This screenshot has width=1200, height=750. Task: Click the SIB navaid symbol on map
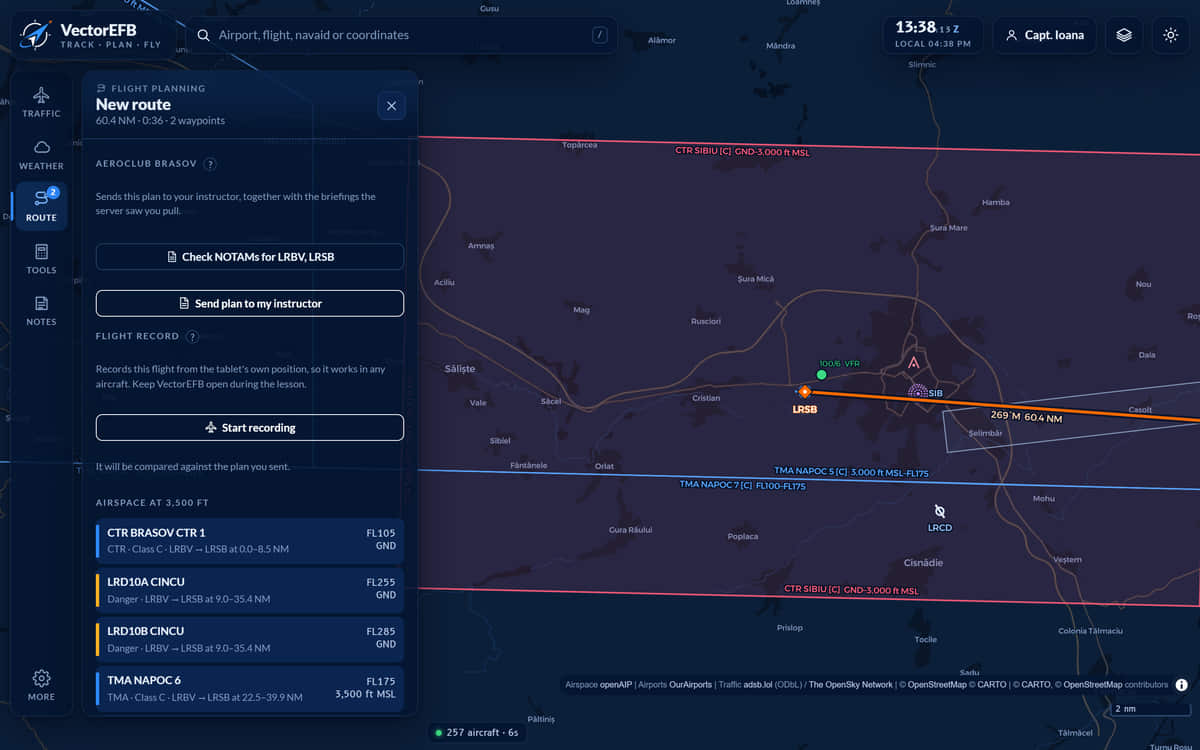tap(918, 392)
